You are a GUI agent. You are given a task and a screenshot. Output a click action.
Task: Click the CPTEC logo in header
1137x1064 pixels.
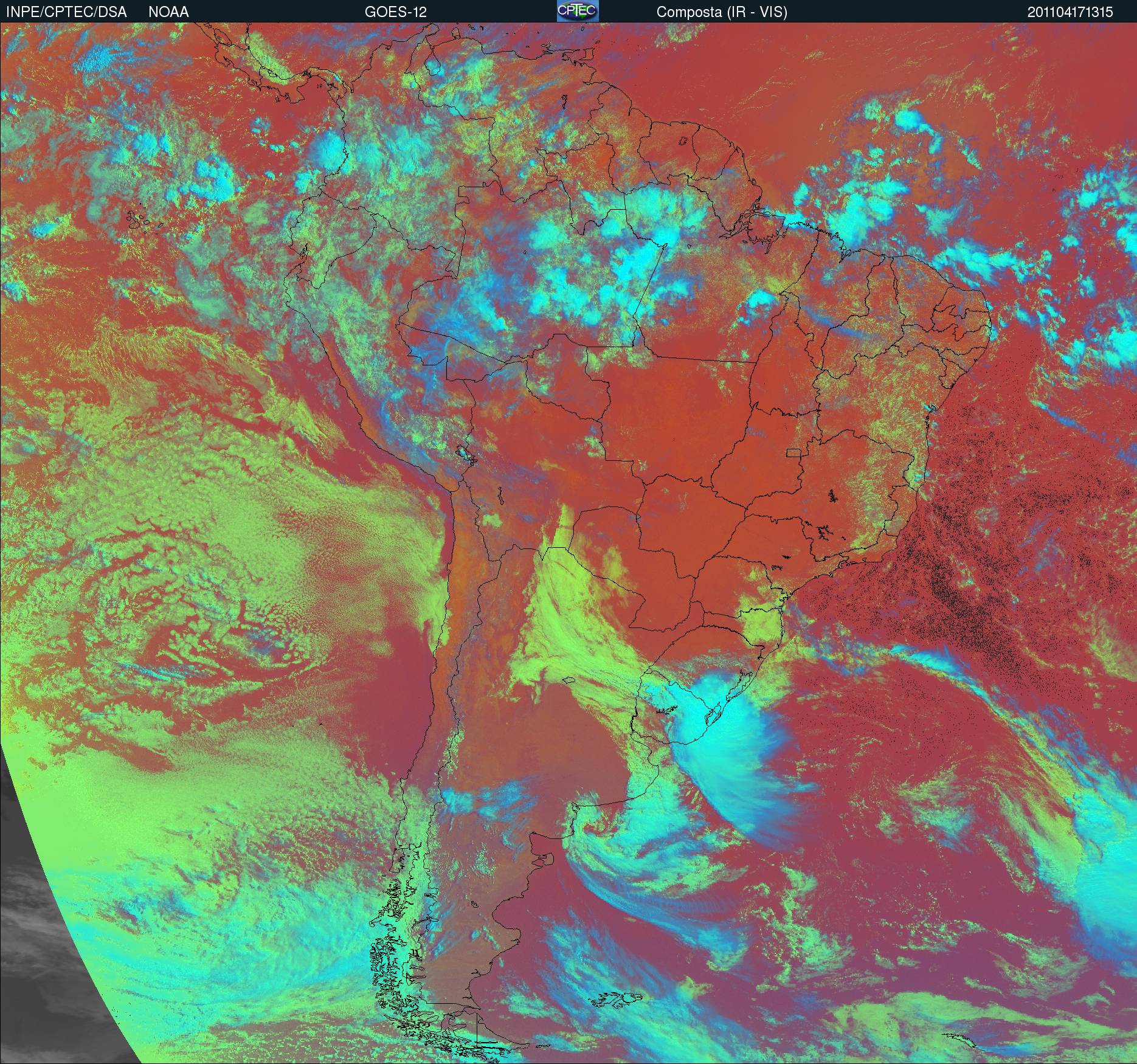pos(578,11)
